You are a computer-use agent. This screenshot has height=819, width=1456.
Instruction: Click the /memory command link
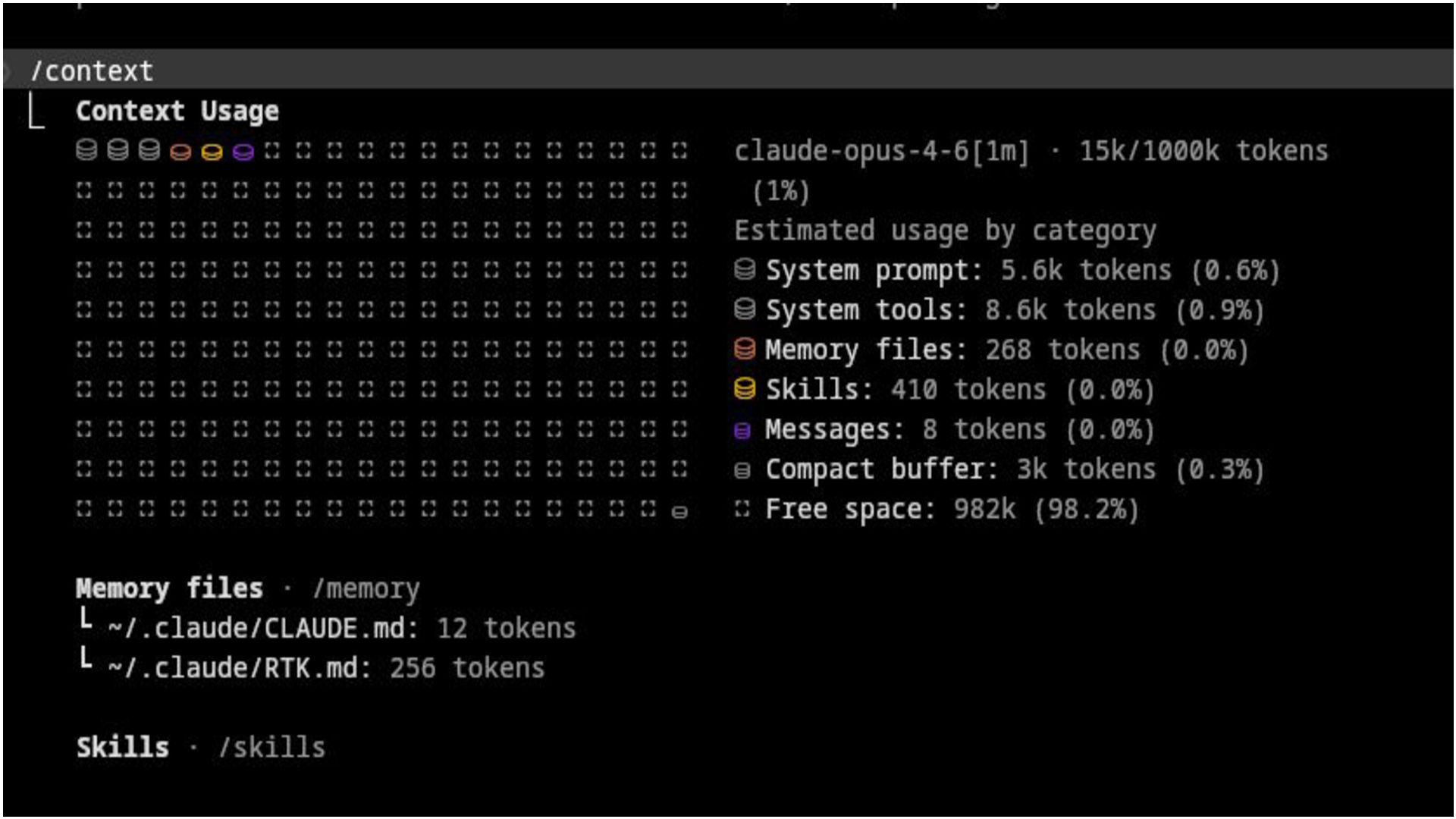pos(366,588)
